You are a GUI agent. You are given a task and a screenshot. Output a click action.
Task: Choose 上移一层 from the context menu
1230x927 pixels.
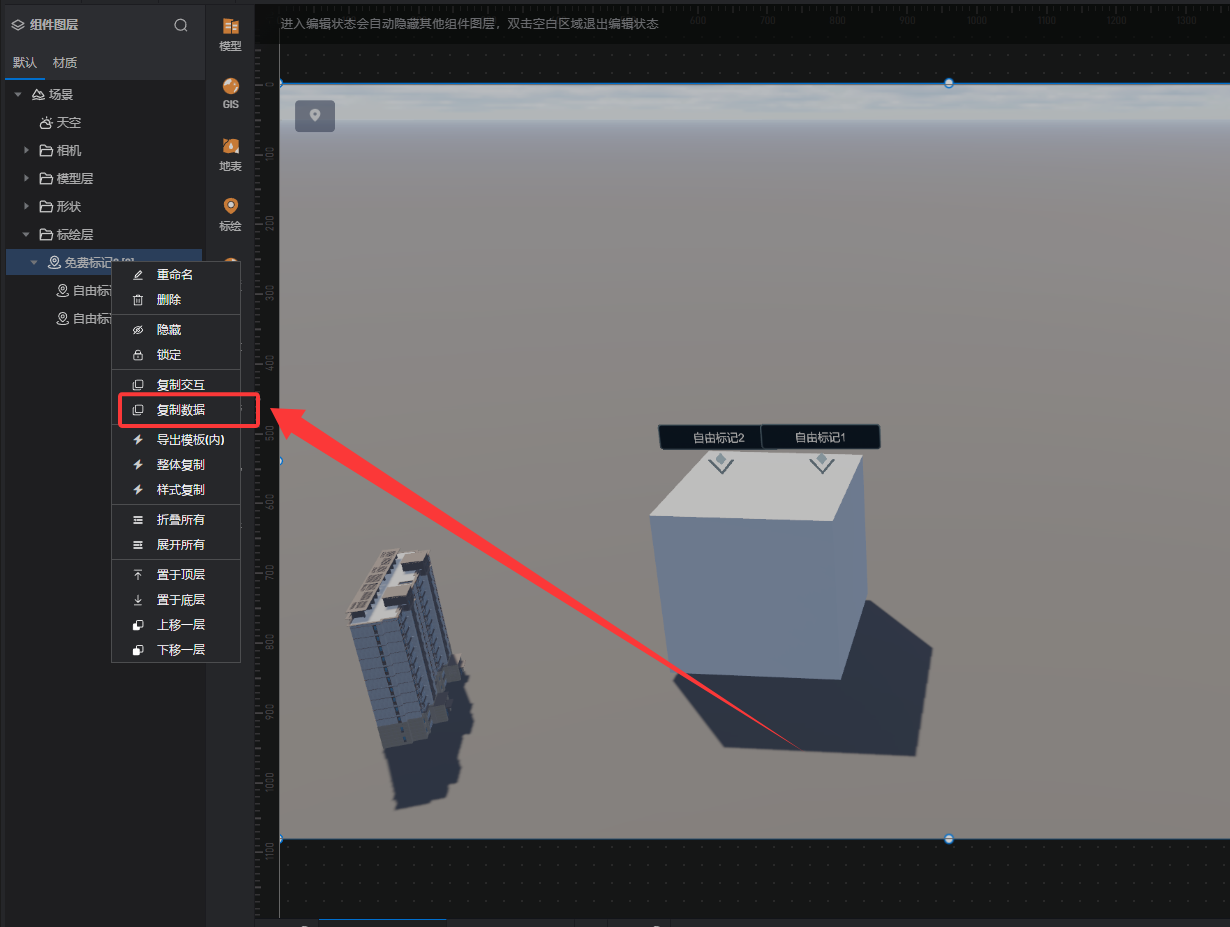[176, 624]
